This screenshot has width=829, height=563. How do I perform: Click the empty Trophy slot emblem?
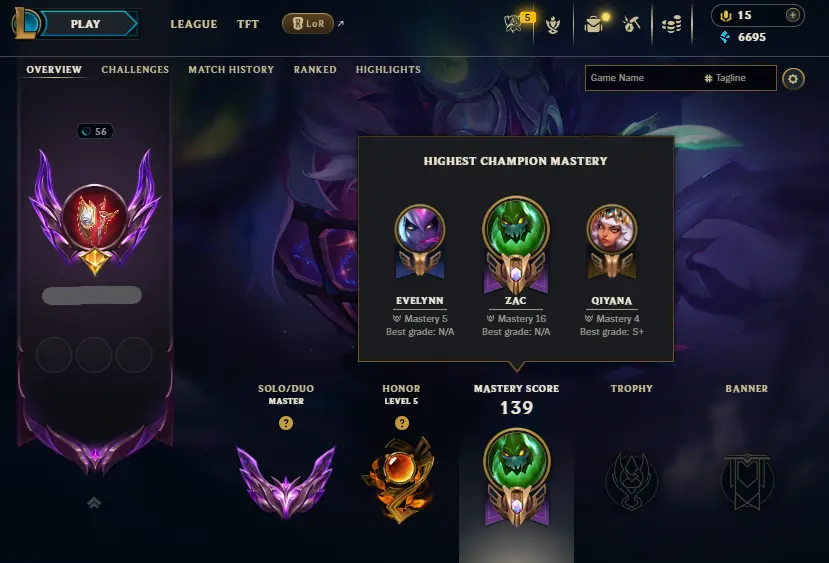[x=631, y=481]
